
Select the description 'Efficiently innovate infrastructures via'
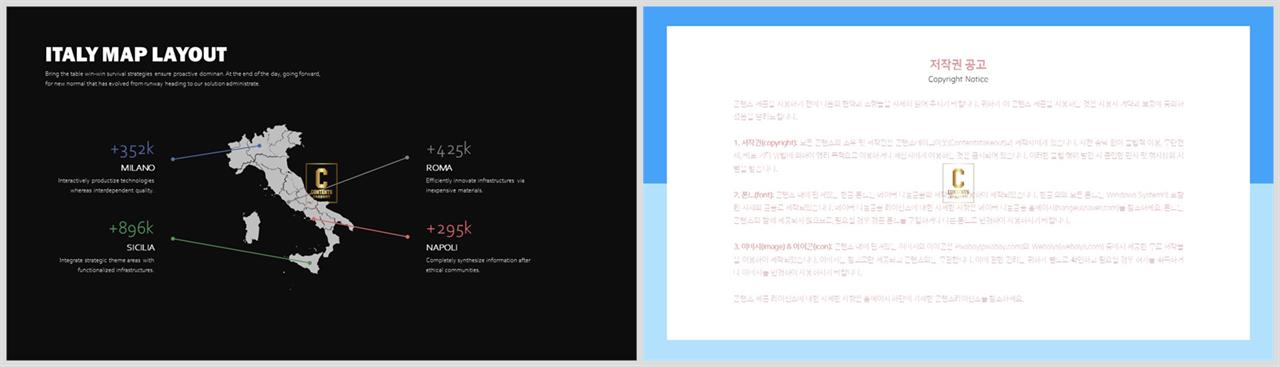[x=475, y=185]
